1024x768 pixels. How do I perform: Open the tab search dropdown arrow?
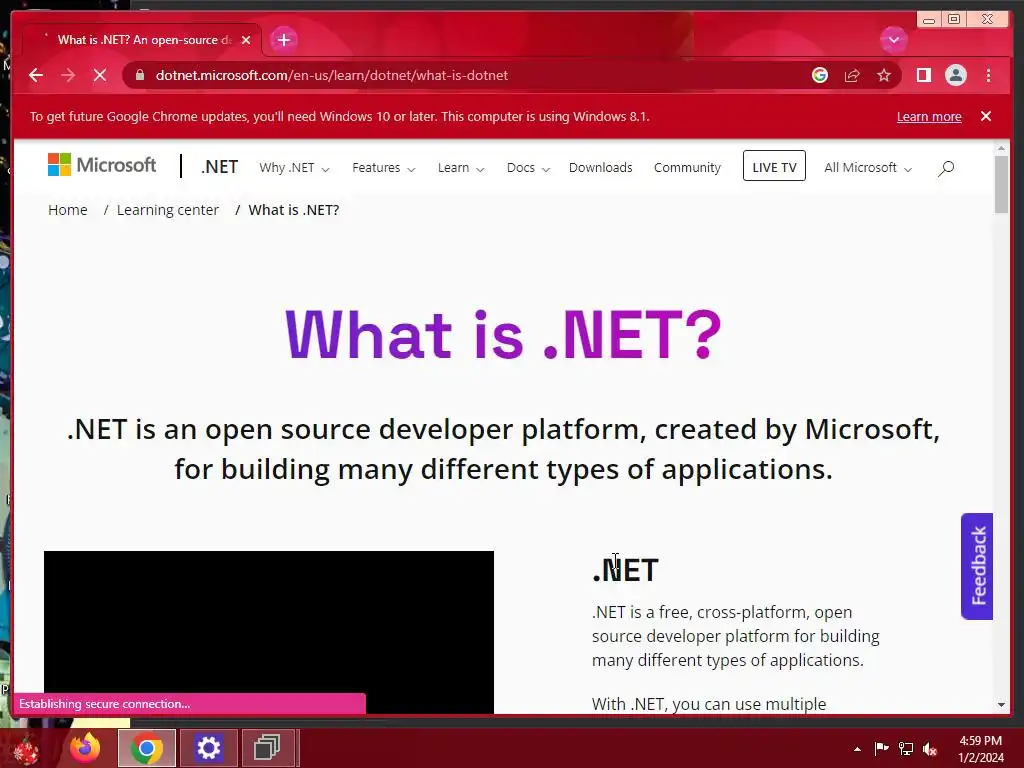(893, 40)
